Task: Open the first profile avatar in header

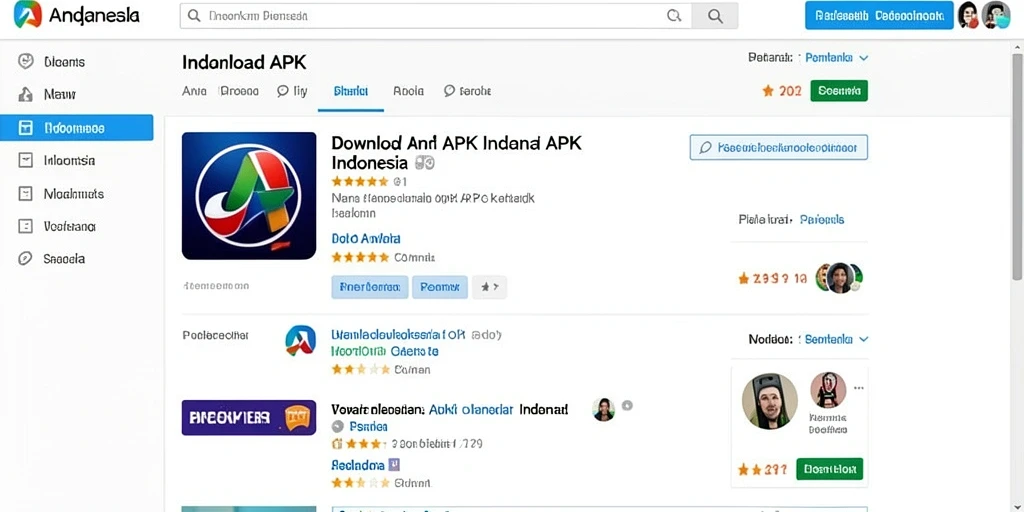Action: click(x=968, y=15)
